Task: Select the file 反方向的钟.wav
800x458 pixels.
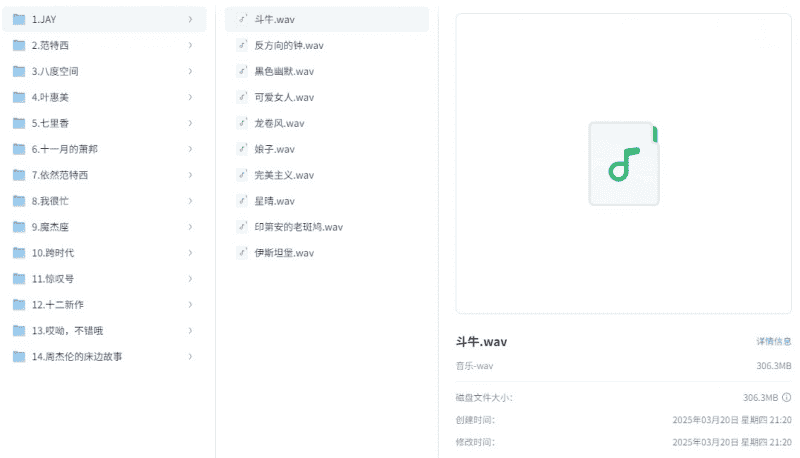Action: [x=288, y=45]
